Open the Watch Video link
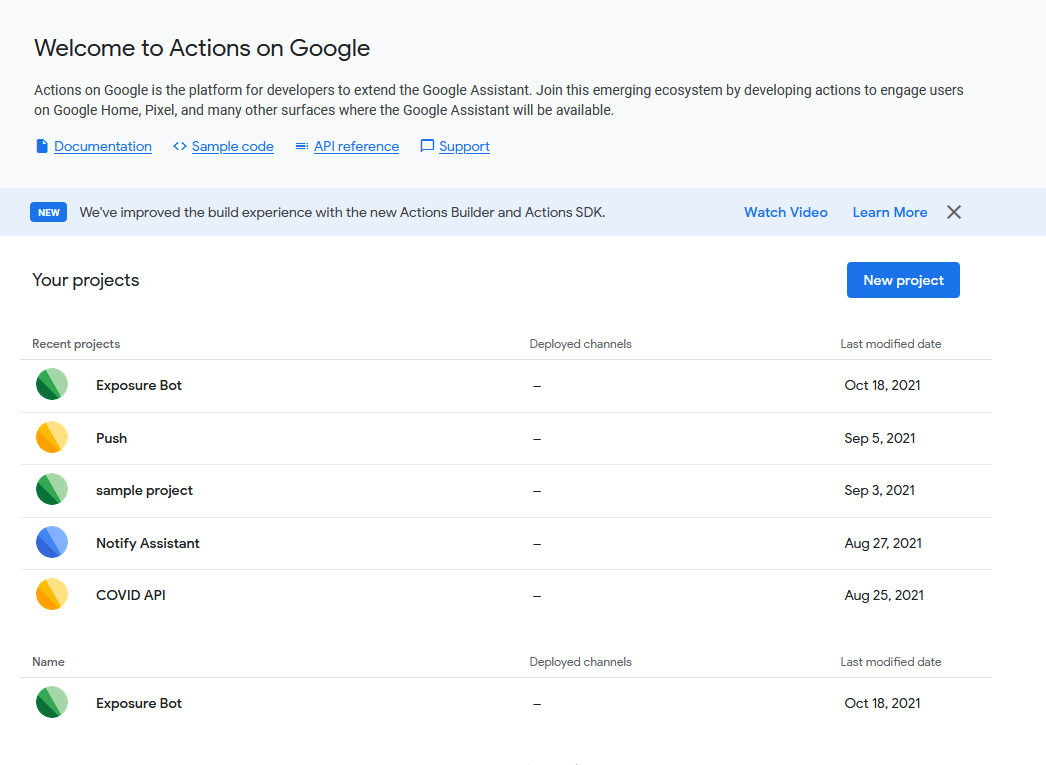The height and width of the screenshot is (765, 1046). [x=785, y=212]
